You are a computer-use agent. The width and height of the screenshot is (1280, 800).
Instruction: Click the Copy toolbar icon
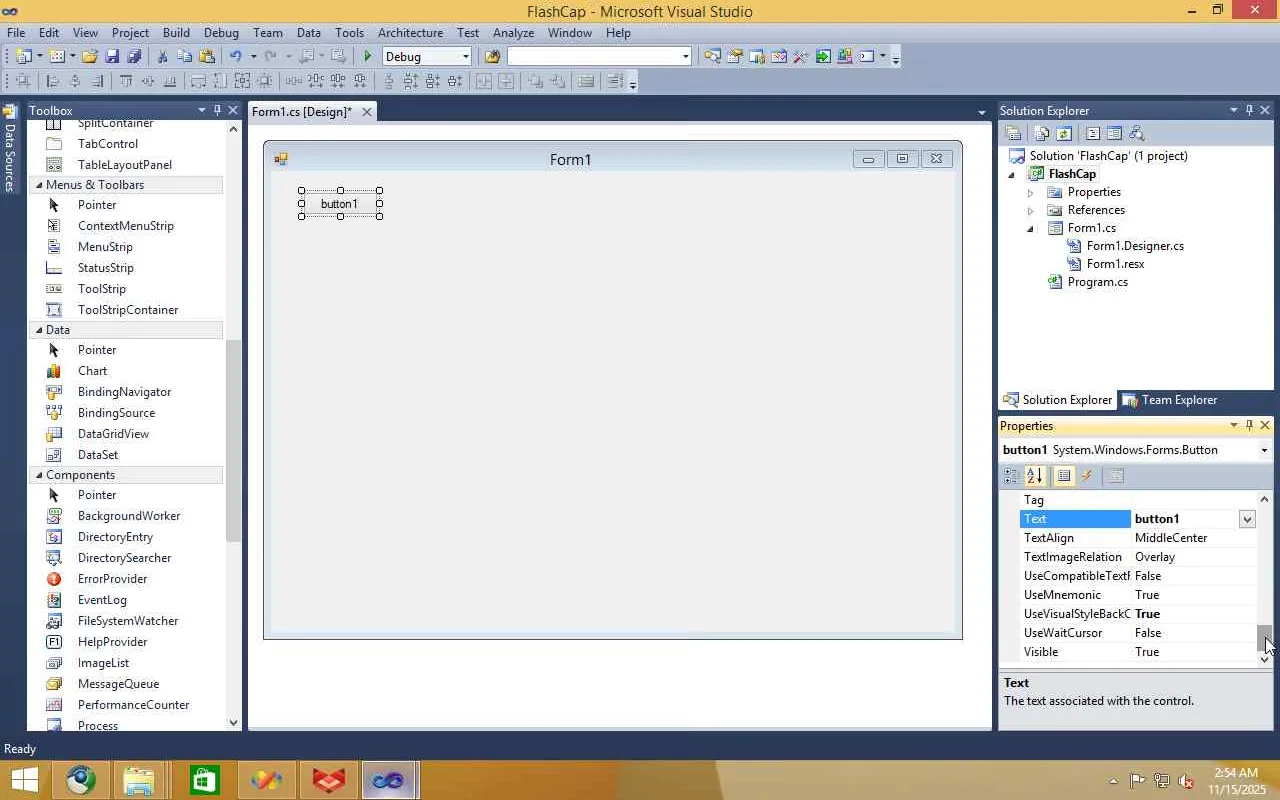(185, 56)
